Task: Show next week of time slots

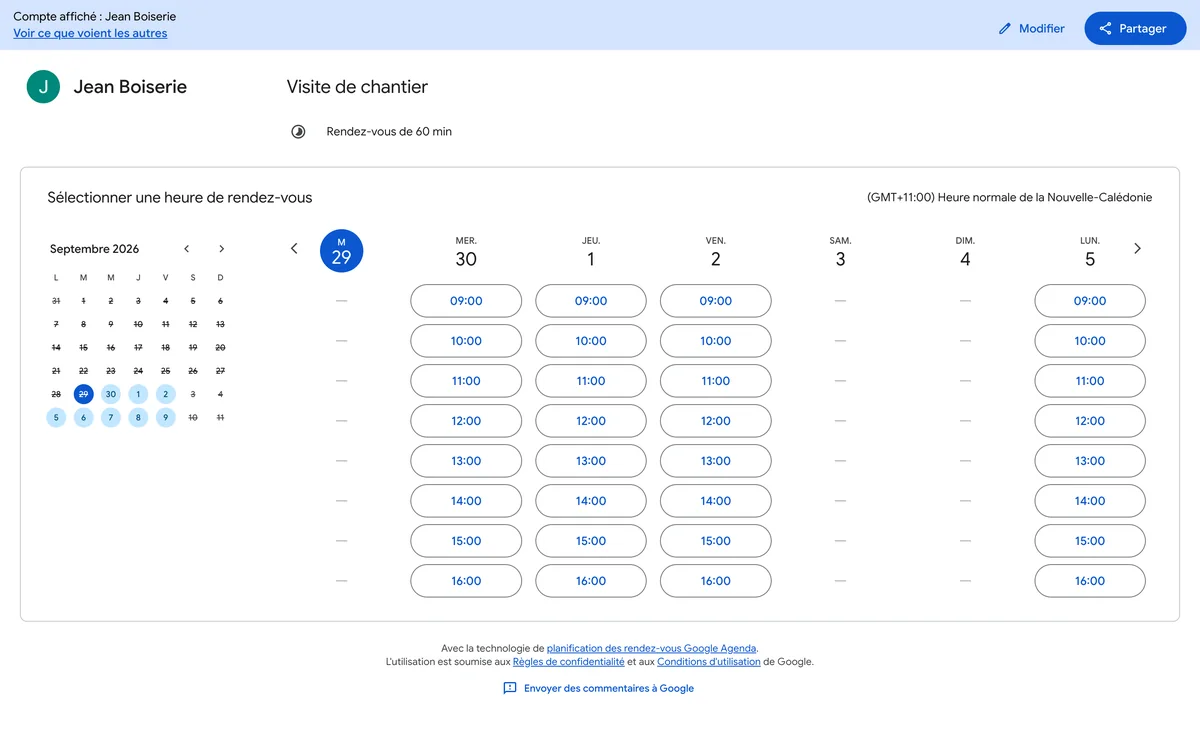Action: pyautogui.click(x=1137, y=248)
